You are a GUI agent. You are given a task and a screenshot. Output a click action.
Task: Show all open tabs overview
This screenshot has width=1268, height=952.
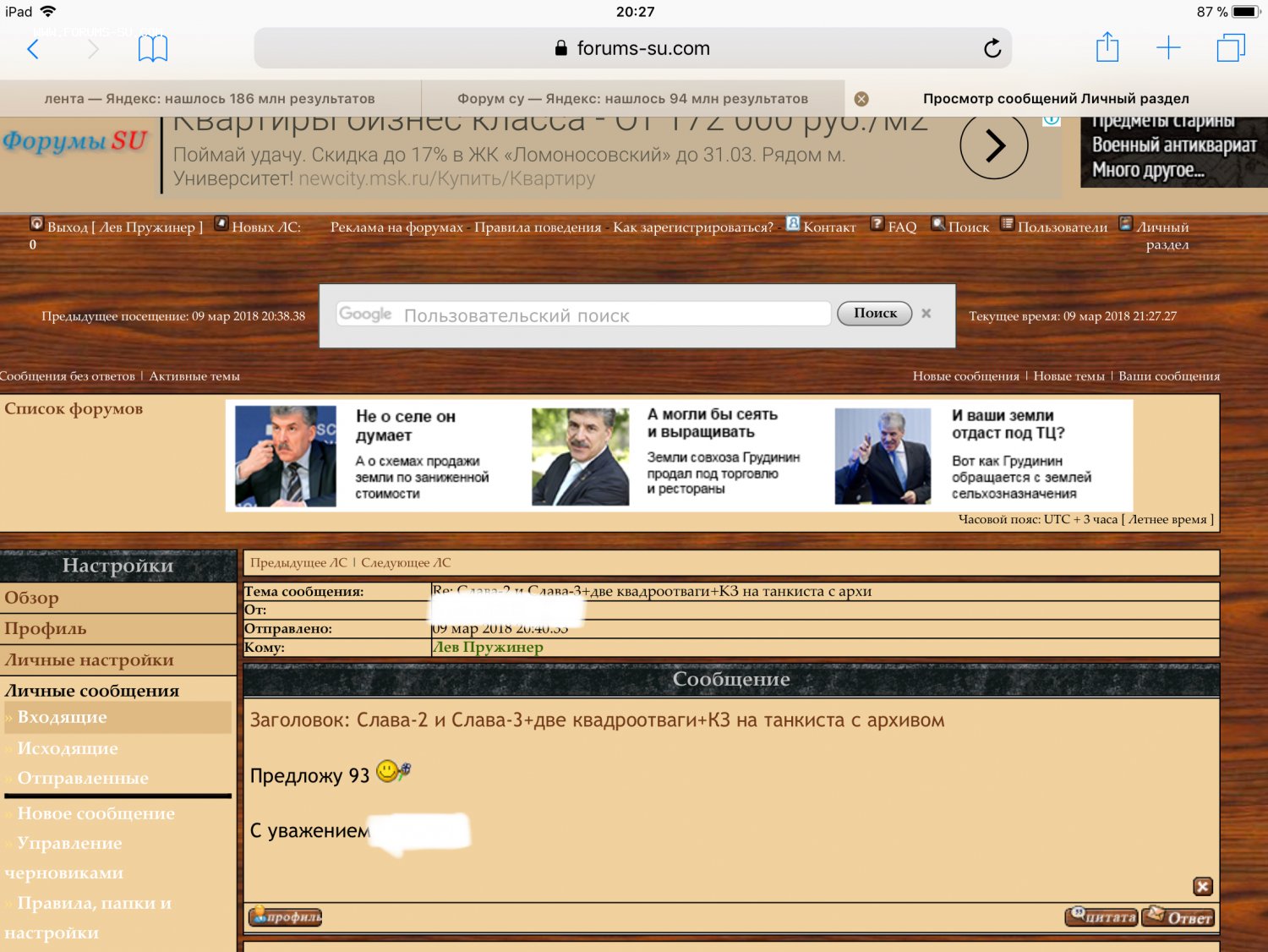[1230, 48]
